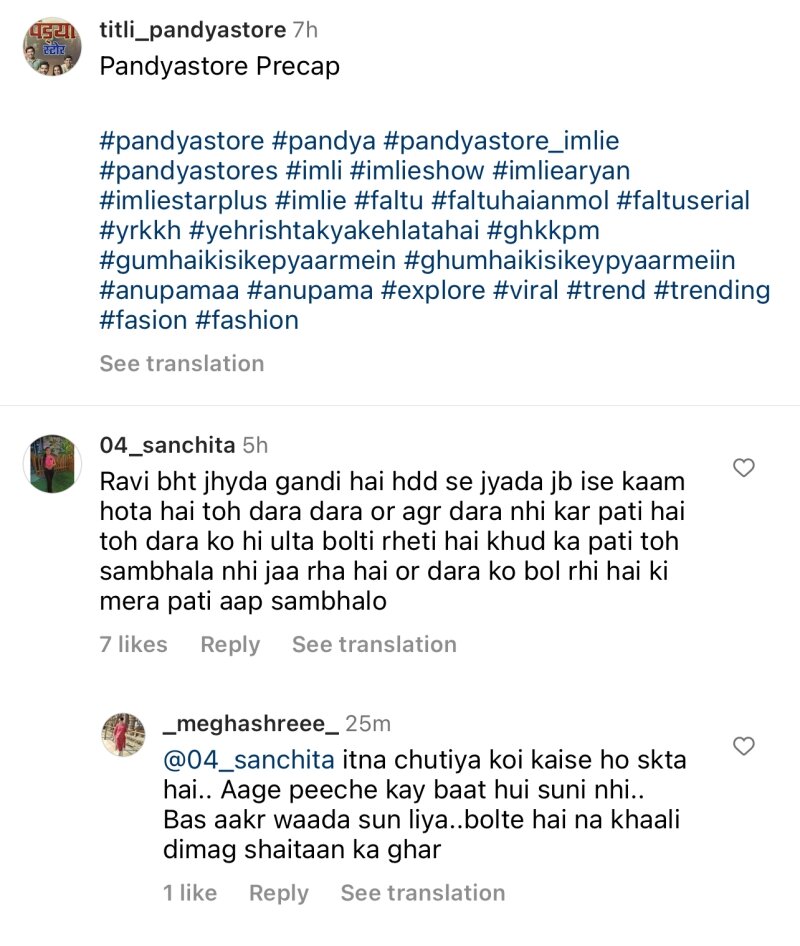
Task: Reply to 04_sanchita's comment
Action: [230, 644]
